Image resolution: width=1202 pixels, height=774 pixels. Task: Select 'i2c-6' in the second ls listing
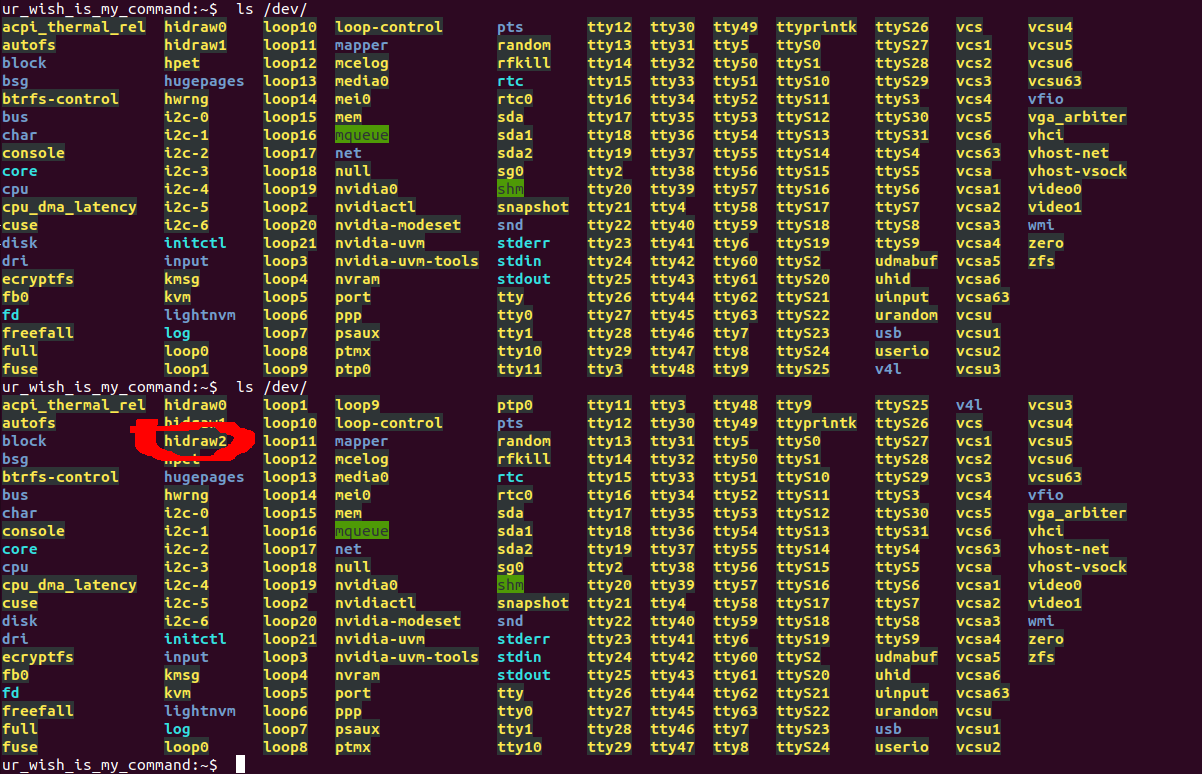[x=187, y=621]
